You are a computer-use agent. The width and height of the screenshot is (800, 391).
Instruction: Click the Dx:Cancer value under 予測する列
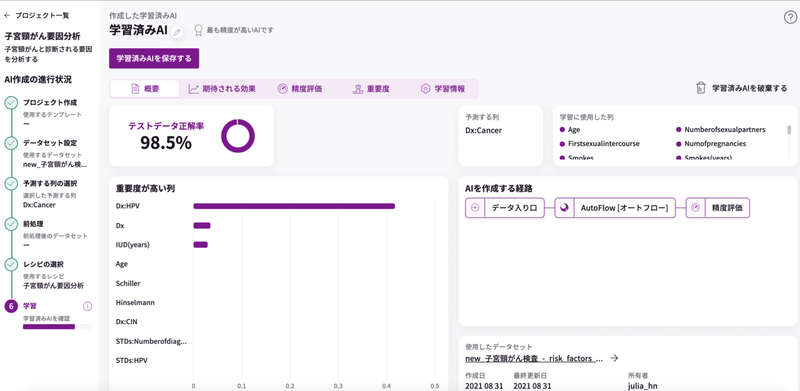point(483,130)
